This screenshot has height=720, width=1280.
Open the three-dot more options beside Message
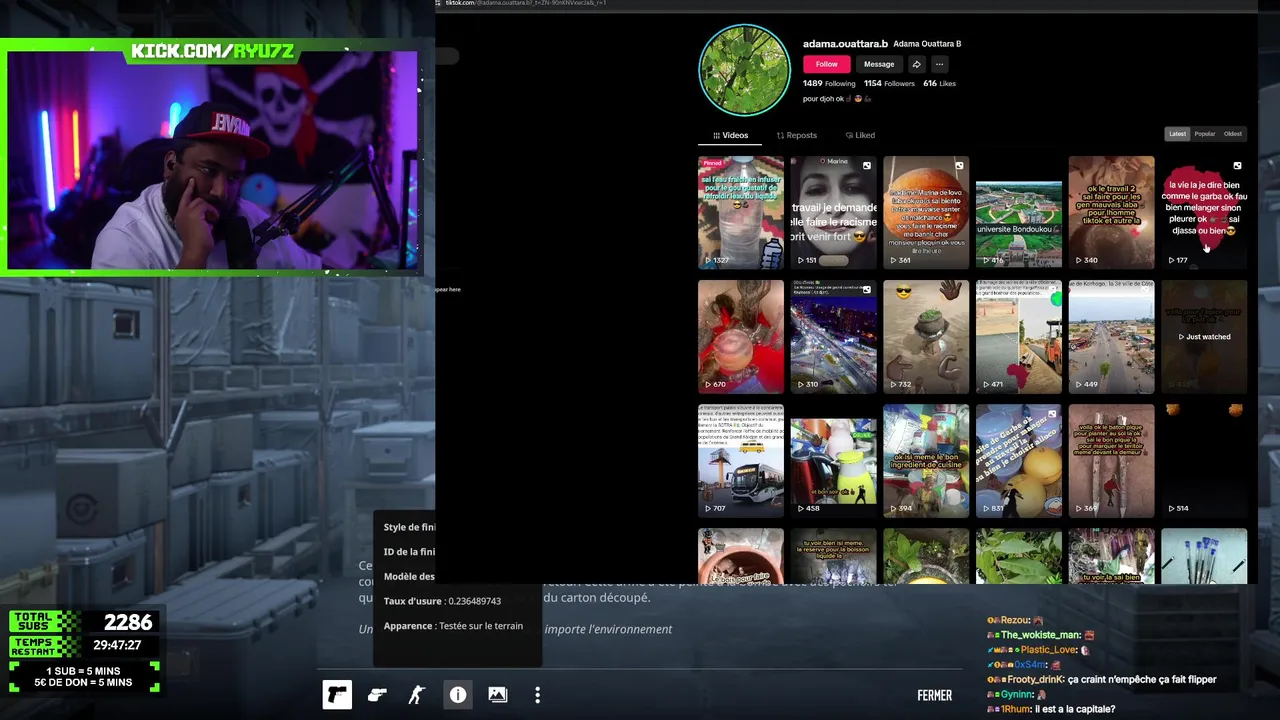click(939, 64)
